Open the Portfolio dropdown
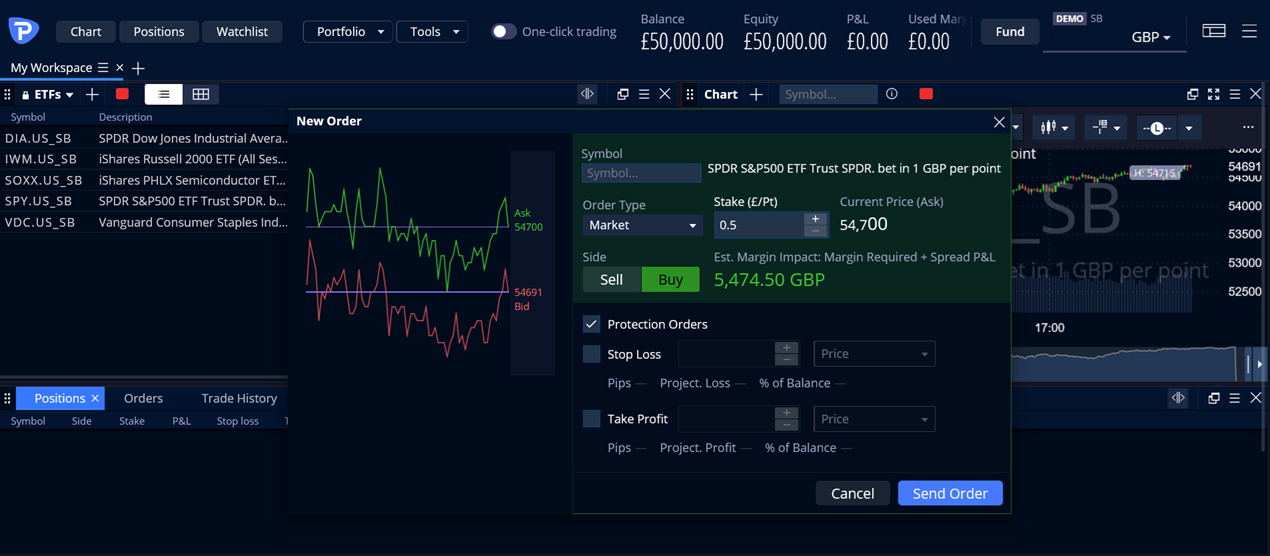1270x556 pixels. (x=347, y=31)
